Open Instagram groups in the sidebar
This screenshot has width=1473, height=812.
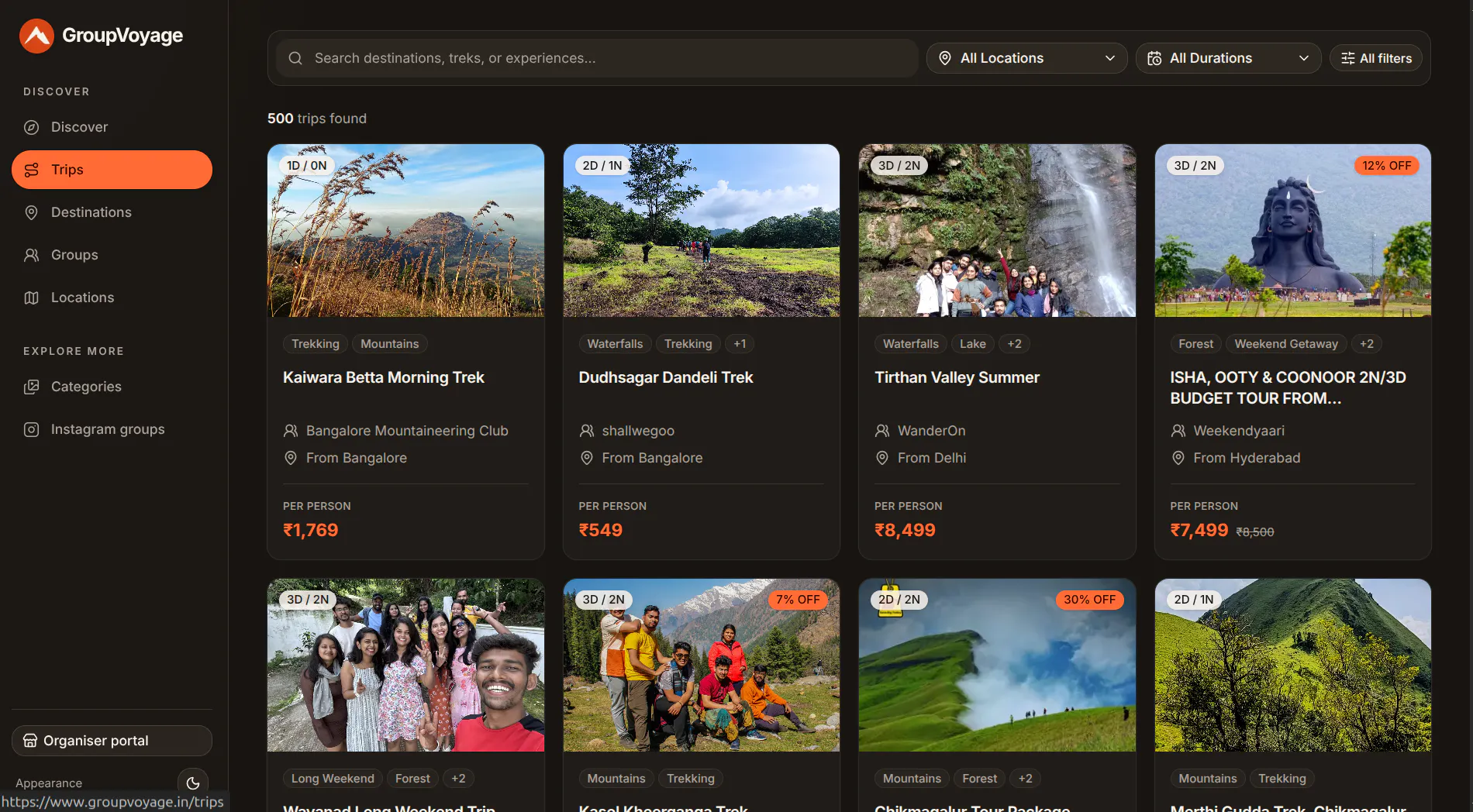click(x=112, y=429)
